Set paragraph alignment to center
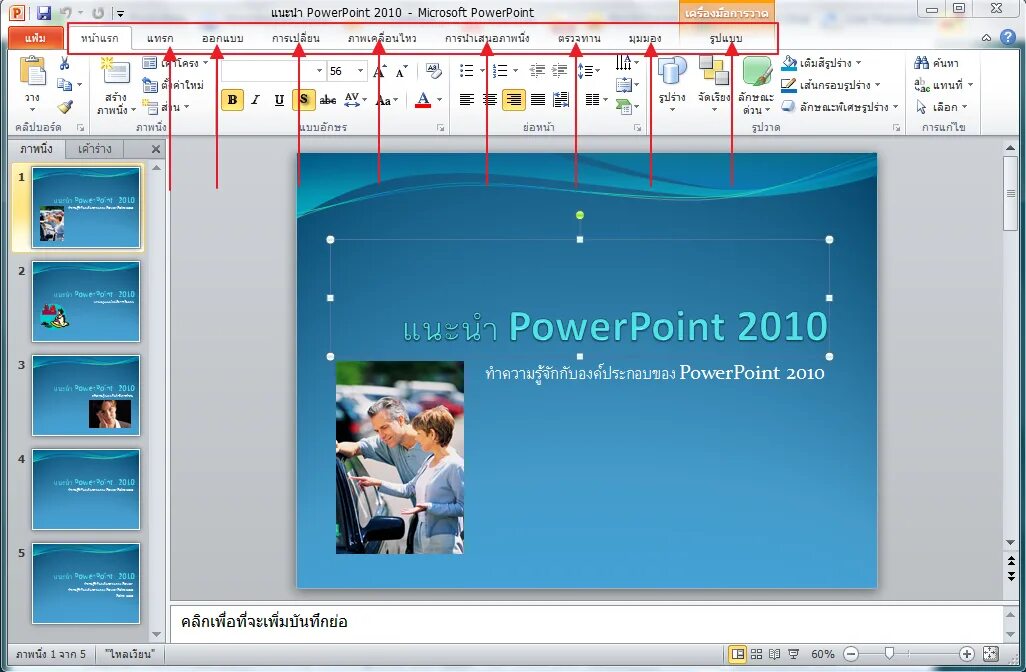The width and height of the screenshot is (1026, 672). coord(490,99)
